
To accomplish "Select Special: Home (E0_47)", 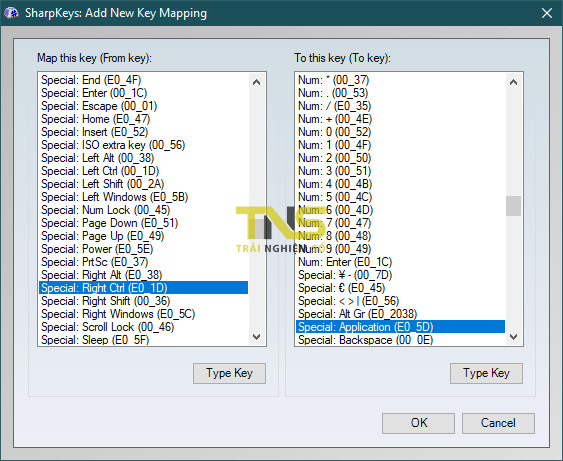I will pos(143,119).
